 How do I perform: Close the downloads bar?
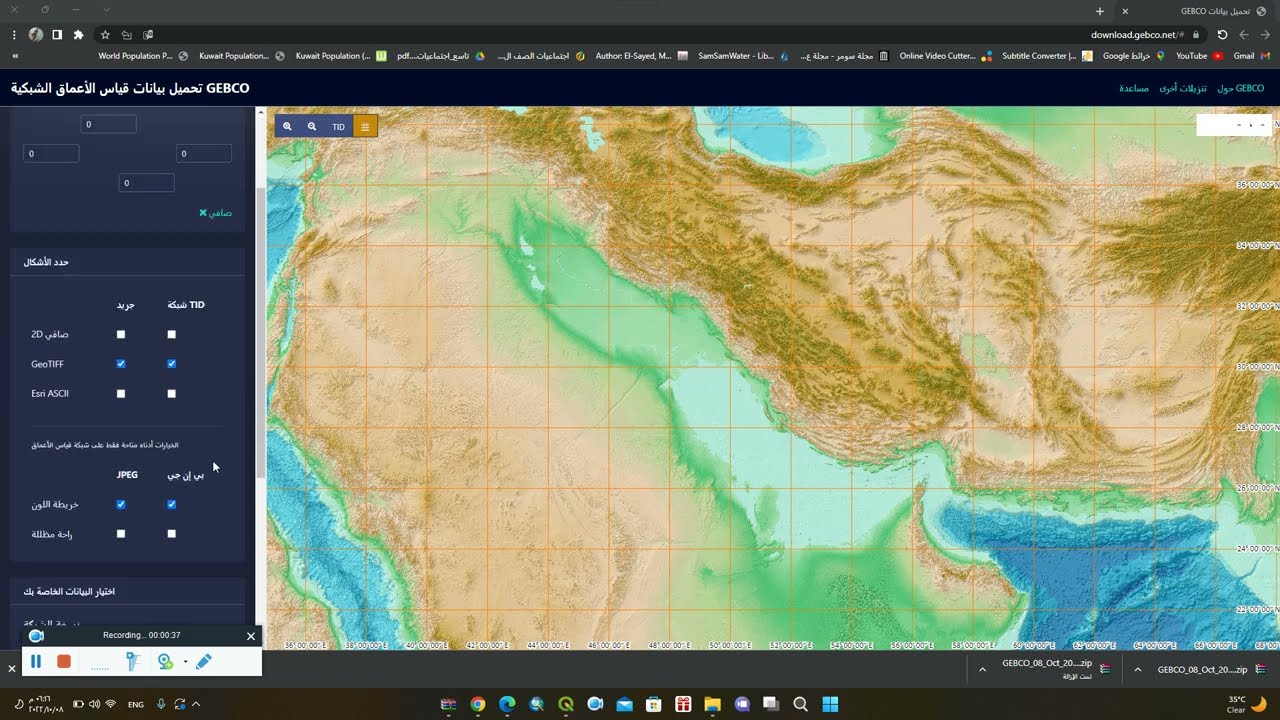pos(11,668)
